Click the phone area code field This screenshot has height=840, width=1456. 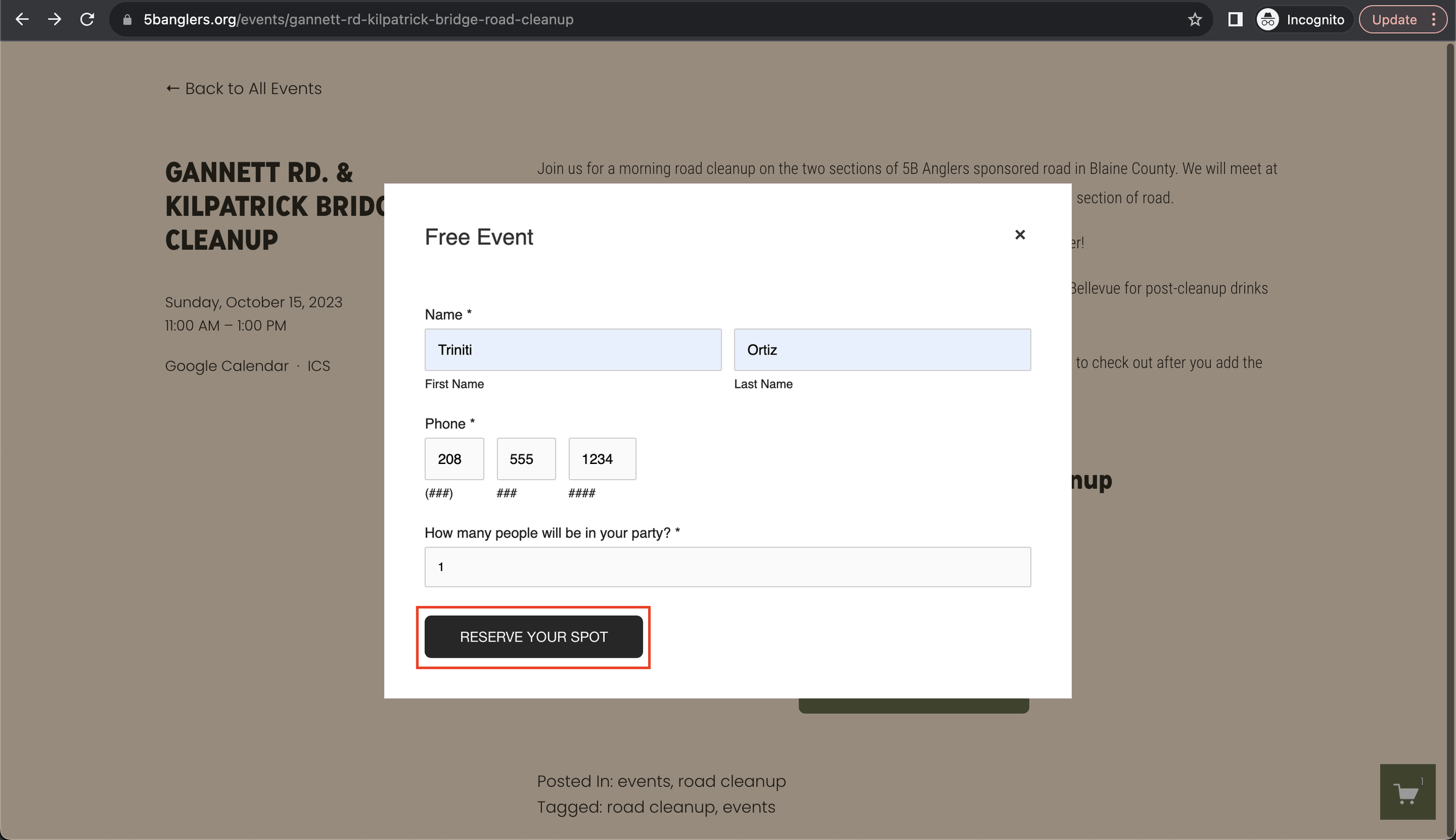(x=454, y=459)
